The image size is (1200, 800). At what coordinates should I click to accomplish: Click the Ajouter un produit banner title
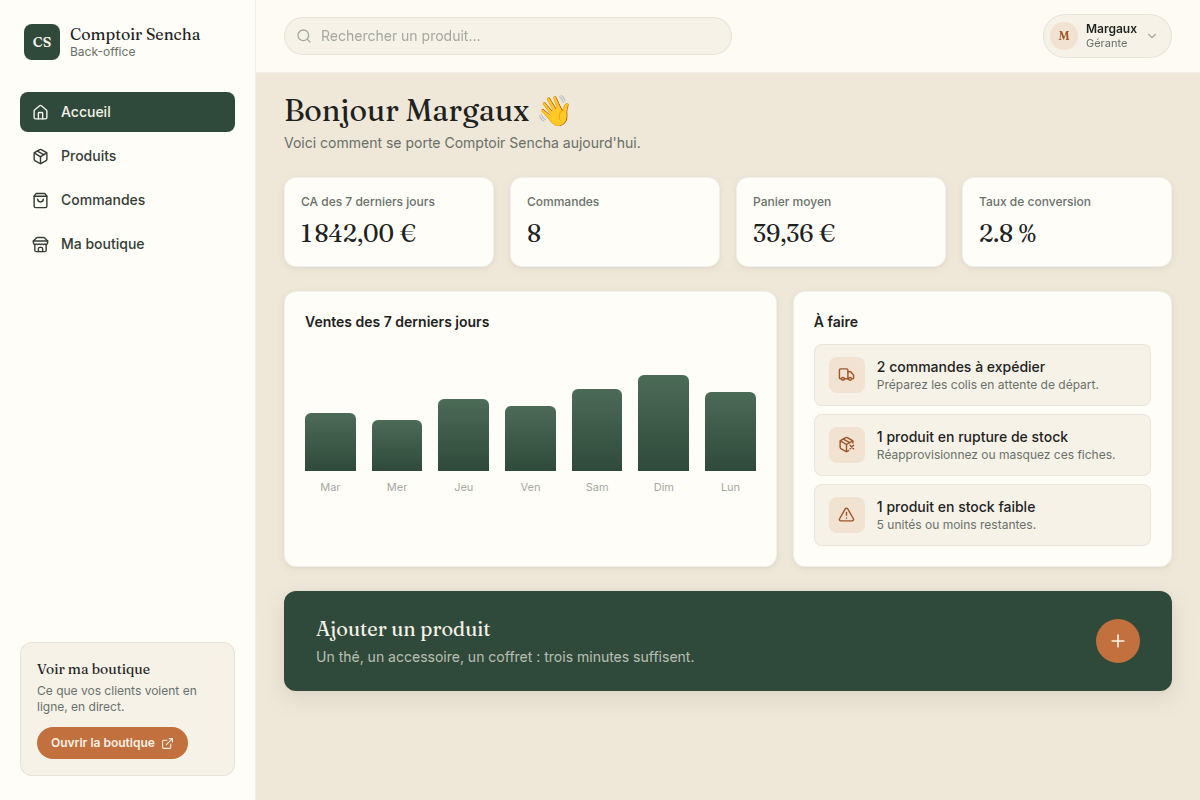pos(403,629)
